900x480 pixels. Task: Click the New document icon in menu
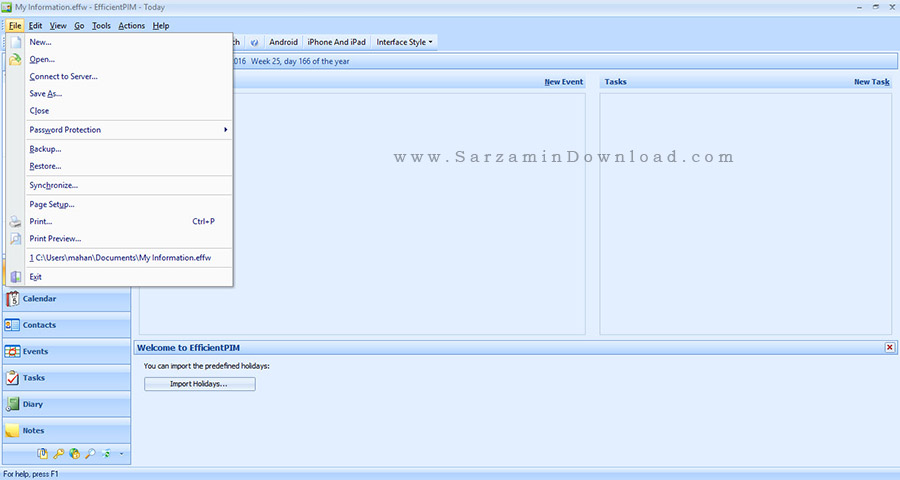(x=15, y=42)
